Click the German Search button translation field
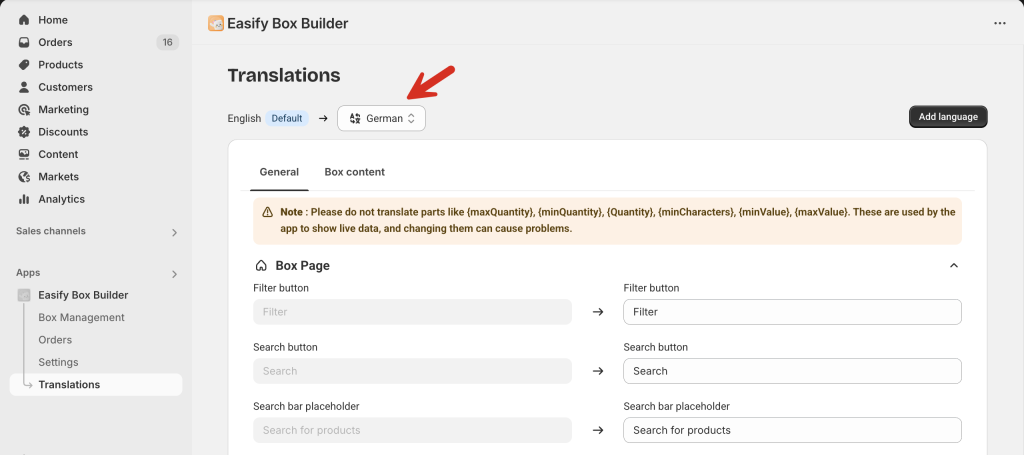Viewport: 1024px width, 455px height. tap(792, 371)
